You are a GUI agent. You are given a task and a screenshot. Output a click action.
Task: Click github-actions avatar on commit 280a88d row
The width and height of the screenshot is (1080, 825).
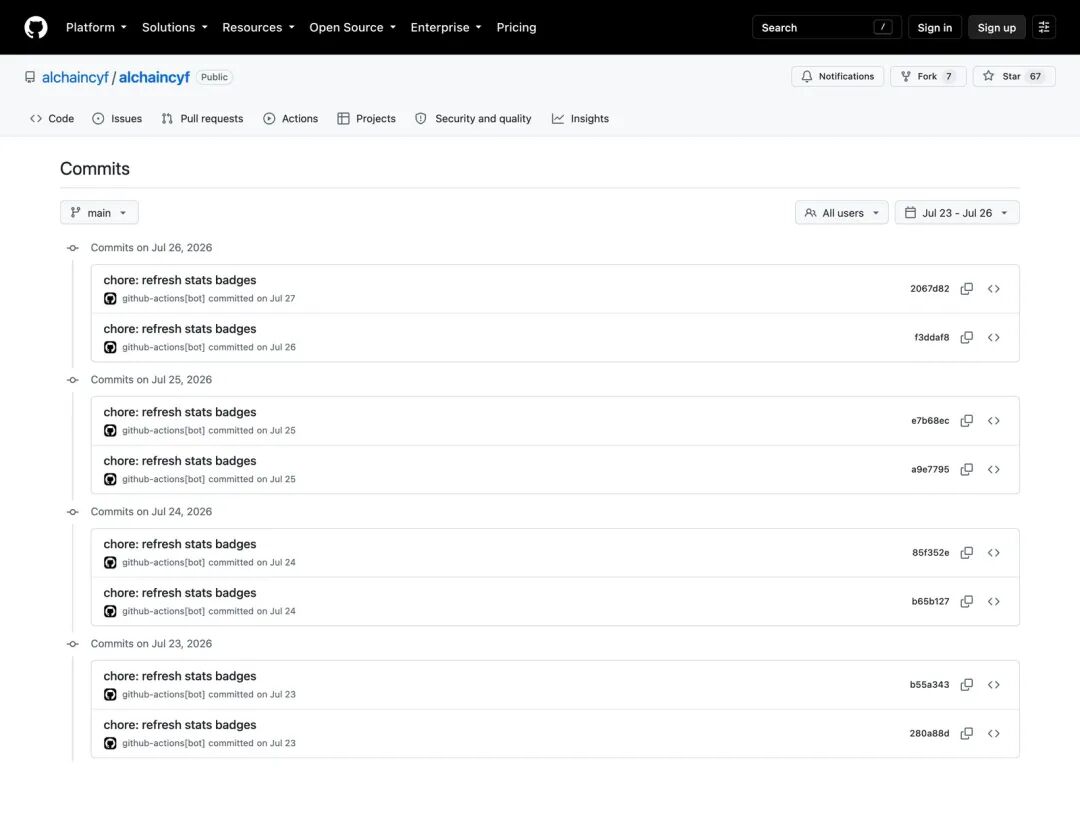coord(110,744)
